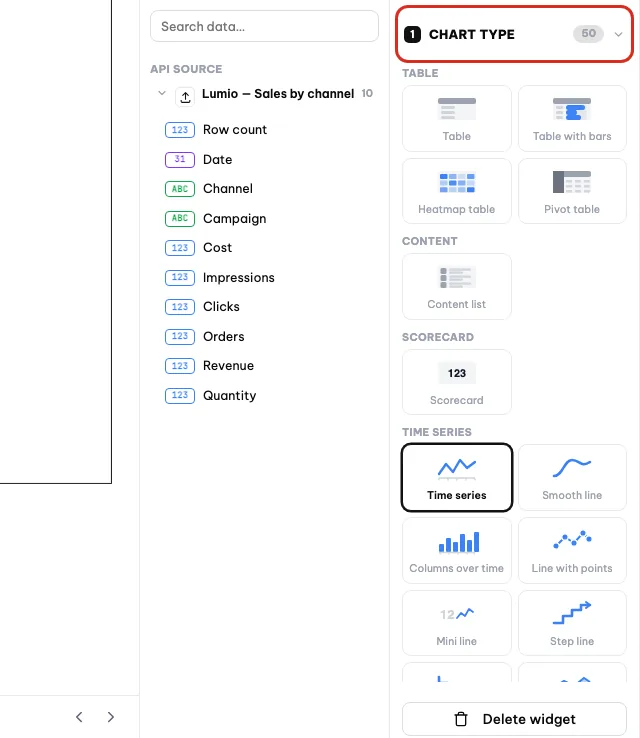Select the Clicks field

point(221,306)
